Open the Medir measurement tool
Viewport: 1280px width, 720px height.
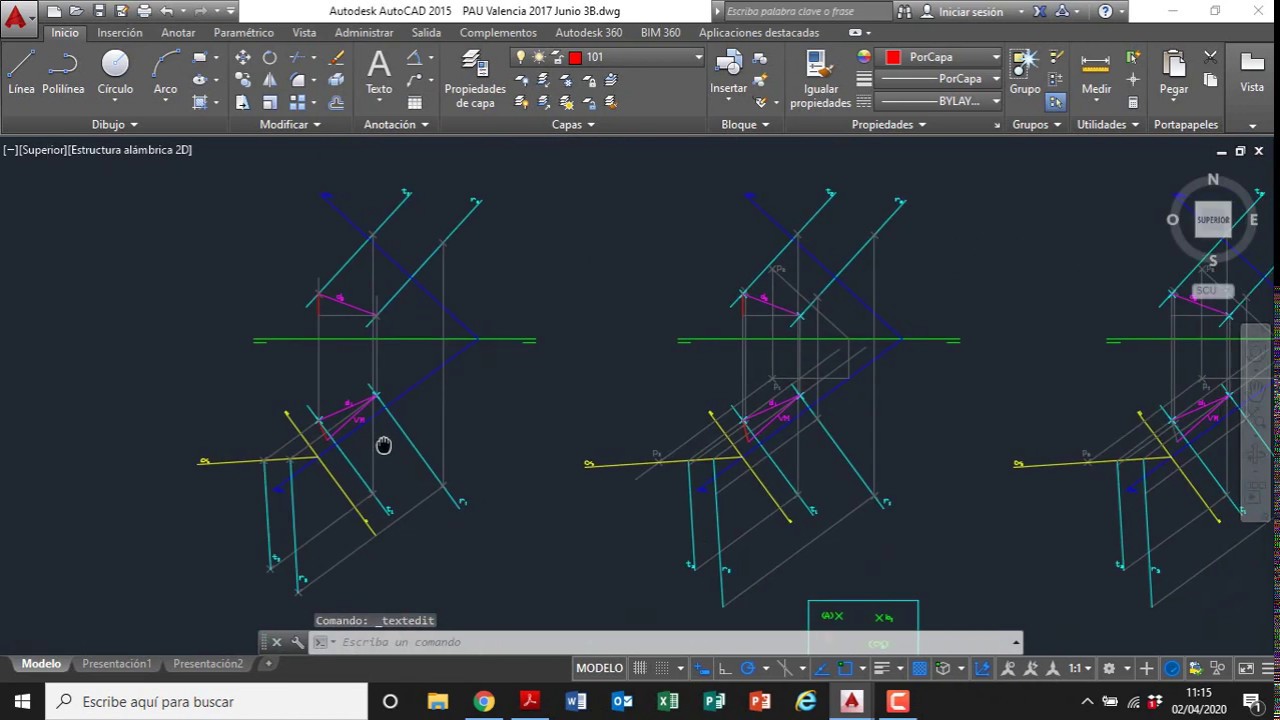click(1096, 72)
